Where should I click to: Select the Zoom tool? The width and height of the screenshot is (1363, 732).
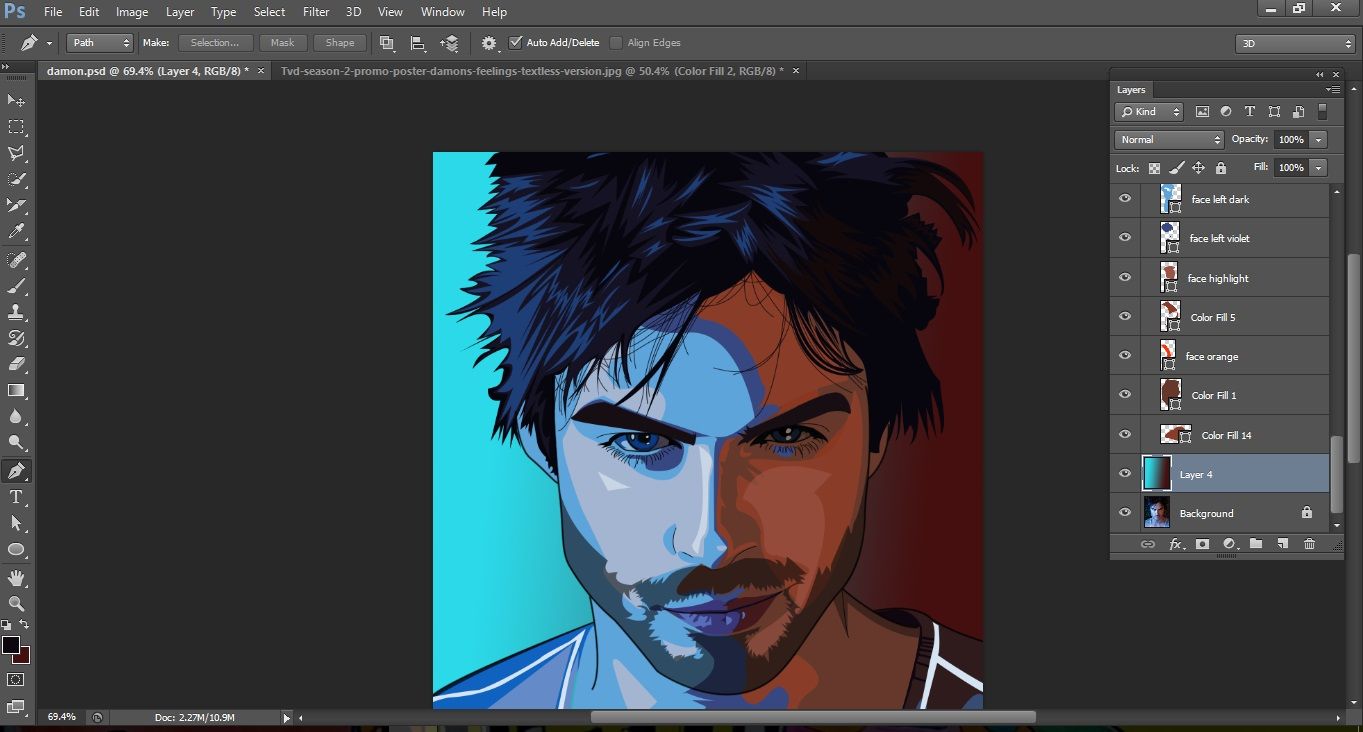click(x=16, y=603)
